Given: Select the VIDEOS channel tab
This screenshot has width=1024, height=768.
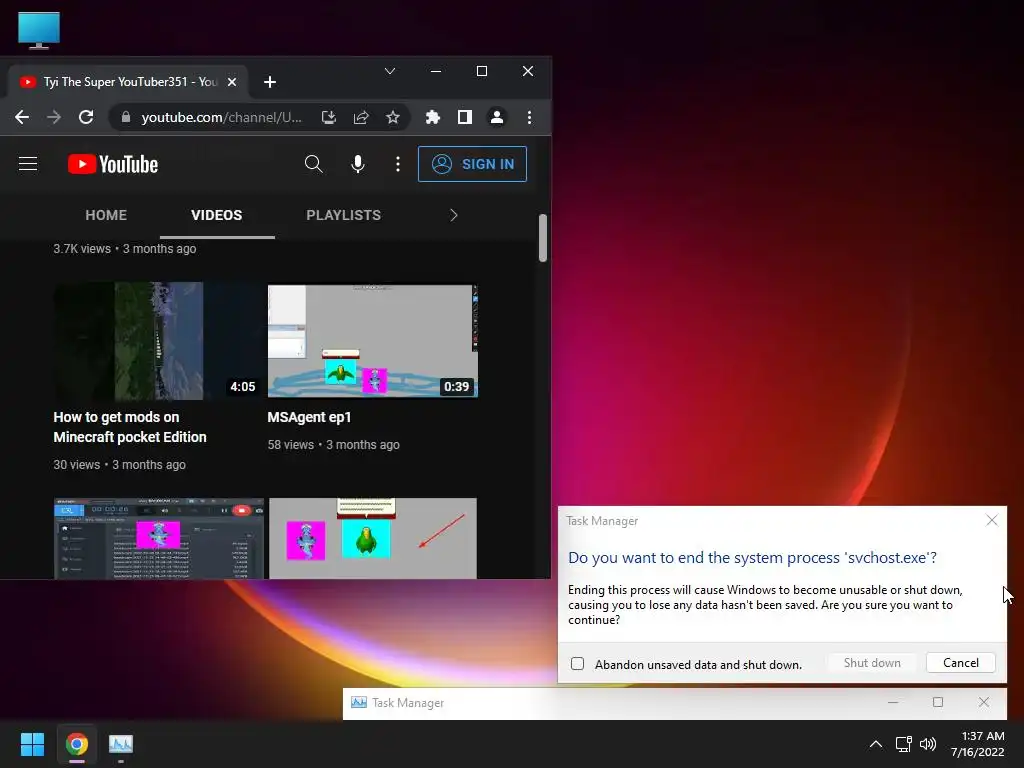Looking at the screenshot, I should 217,215.
